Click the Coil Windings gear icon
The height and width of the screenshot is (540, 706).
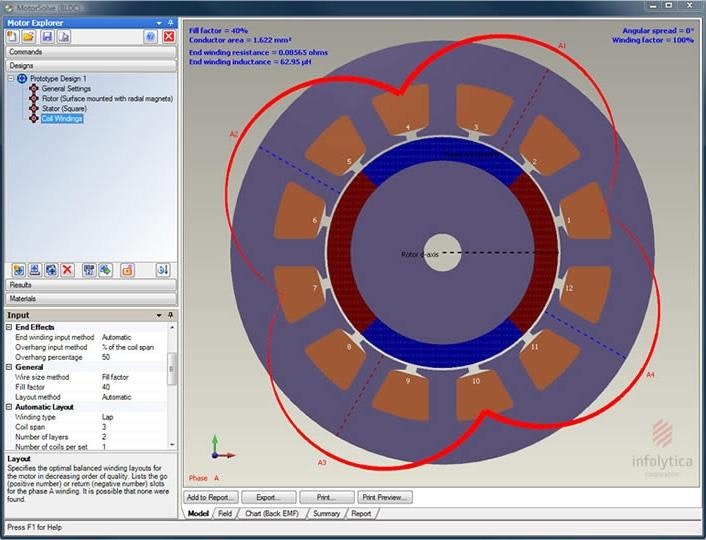tap(33, 118)
